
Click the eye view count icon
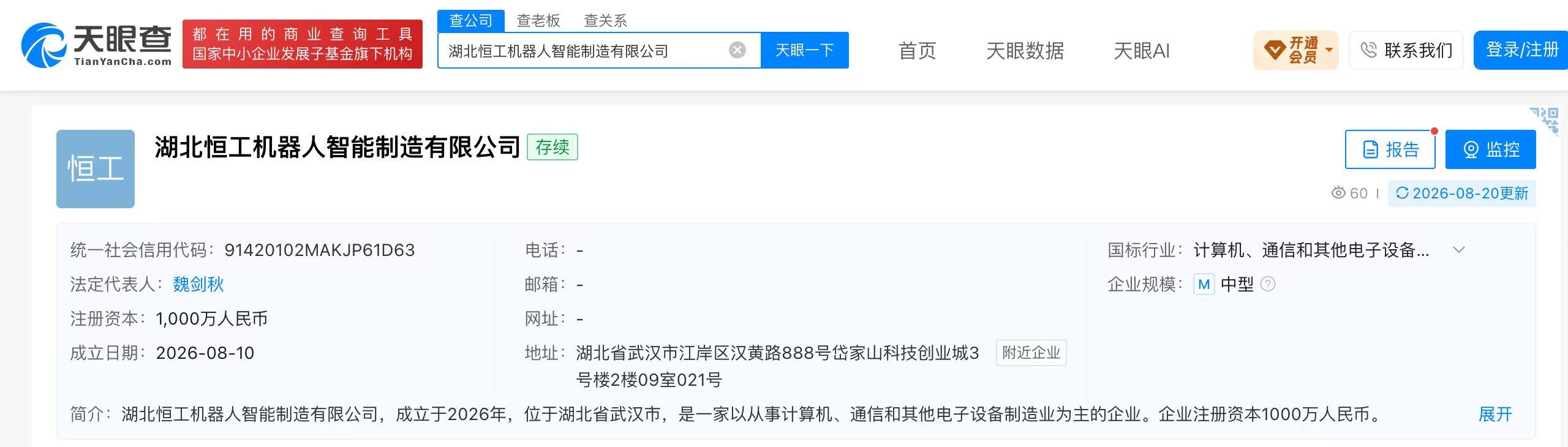point(1338,193)
